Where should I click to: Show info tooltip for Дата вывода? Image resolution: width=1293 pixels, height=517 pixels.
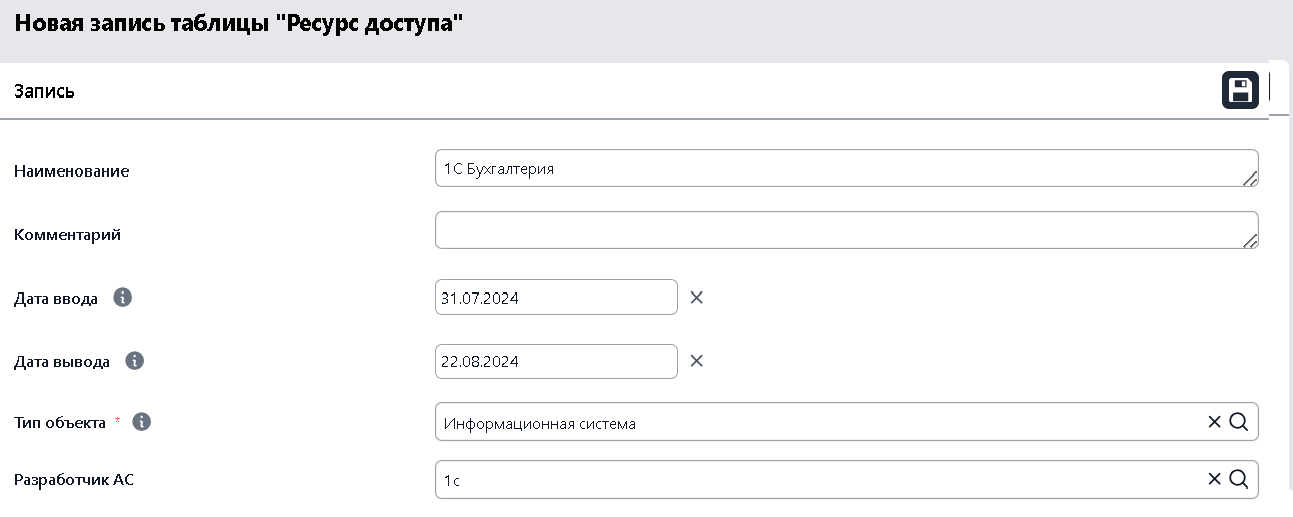click(x=135, y=361)
